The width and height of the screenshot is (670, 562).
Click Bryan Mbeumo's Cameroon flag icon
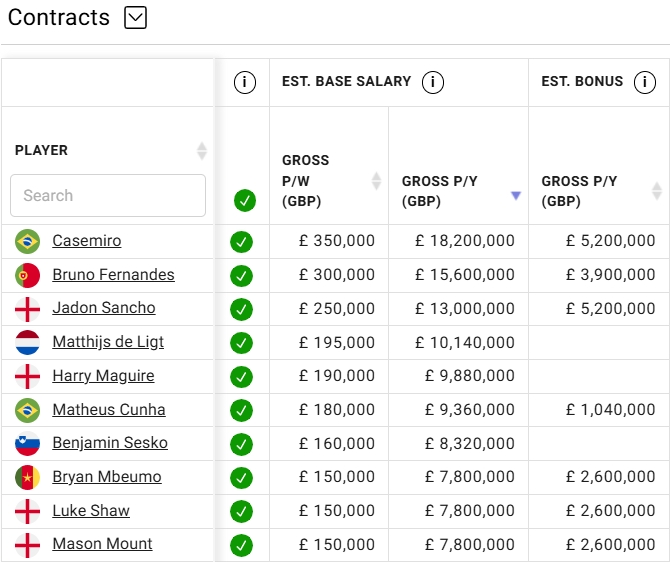click(27, 477)
